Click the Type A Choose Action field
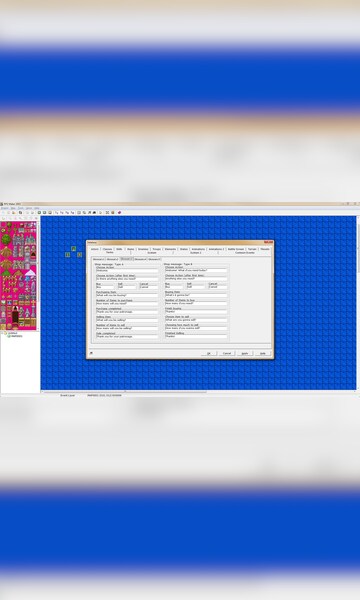The width and height of the screenshot is (360, 600). (127, 271)
